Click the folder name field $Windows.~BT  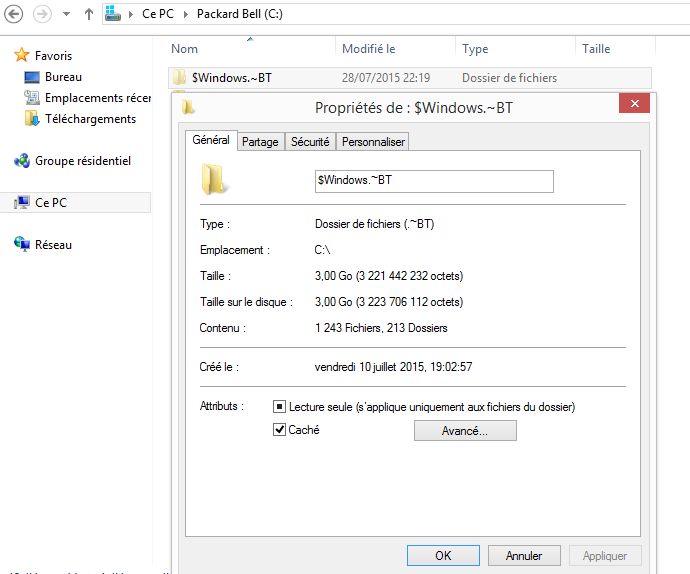point(434,181)
